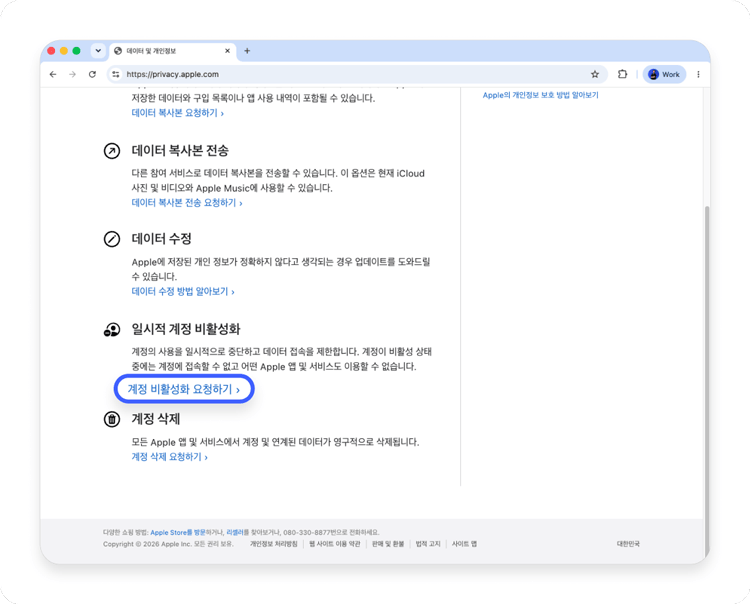Click the 계정 삭제 trash icon
Viewport: 750px width, 604px height.
[x=112, y=419]
